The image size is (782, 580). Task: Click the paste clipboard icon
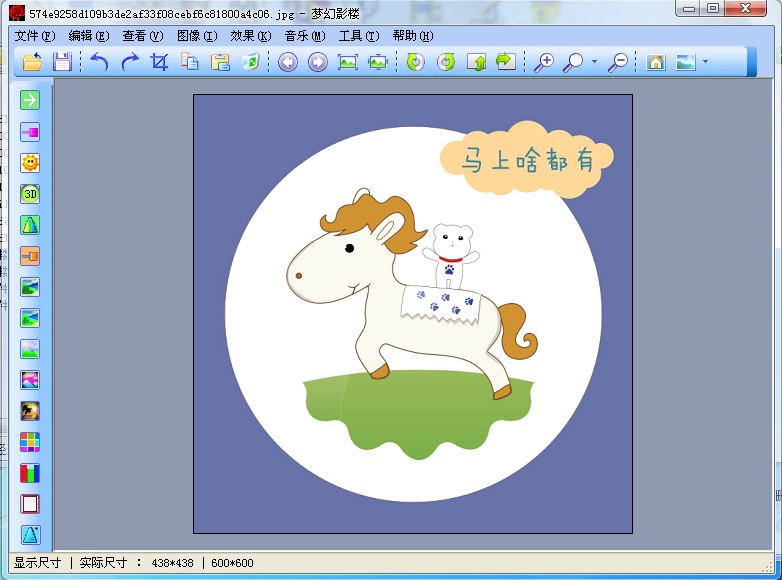[x=220, y=62]
